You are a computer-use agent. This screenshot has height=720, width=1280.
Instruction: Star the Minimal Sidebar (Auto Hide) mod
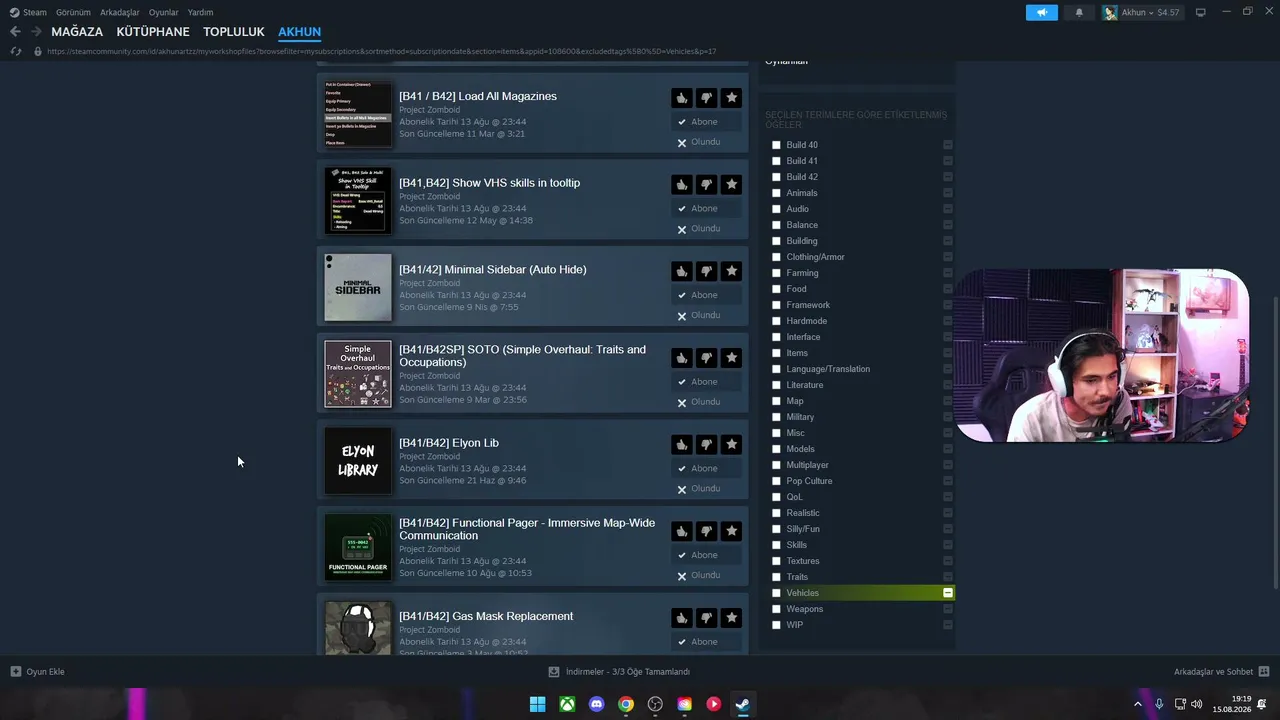coord(732,271)
